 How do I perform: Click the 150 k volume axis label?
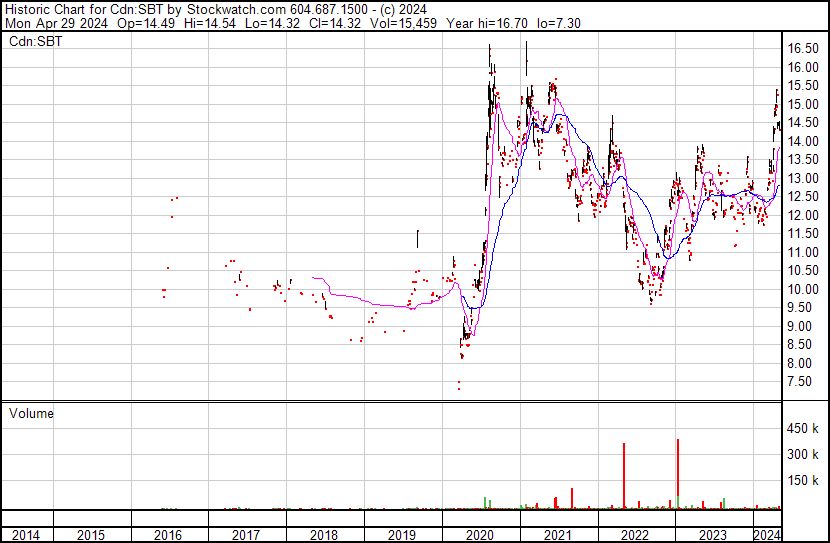[x=803, y=480]
